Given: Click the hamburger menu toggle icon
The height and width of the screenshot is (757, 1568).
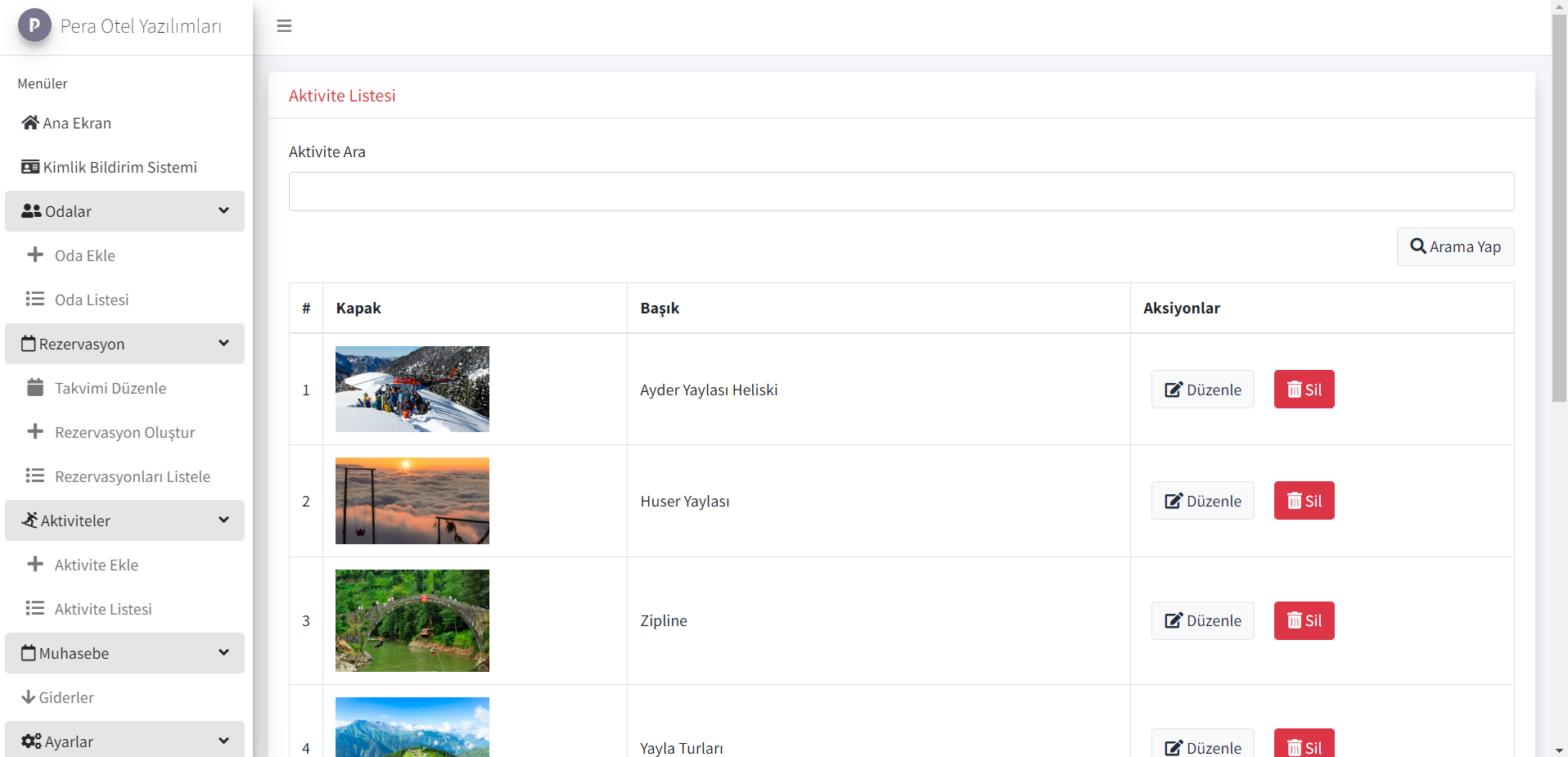Looking at the screenshot, I should 284,26.
